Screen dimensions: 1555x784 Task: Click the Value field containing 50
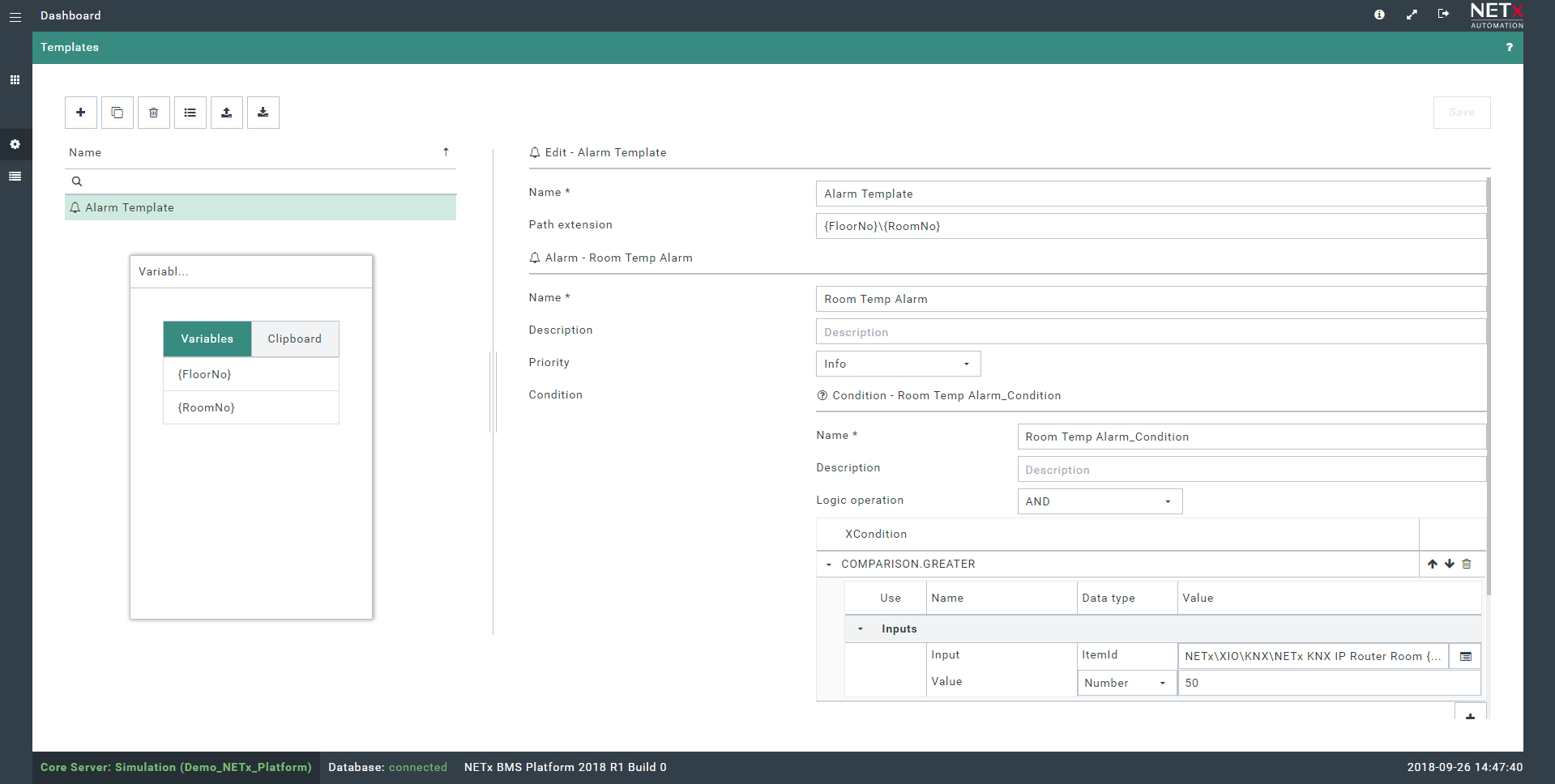click(1330, 683)
